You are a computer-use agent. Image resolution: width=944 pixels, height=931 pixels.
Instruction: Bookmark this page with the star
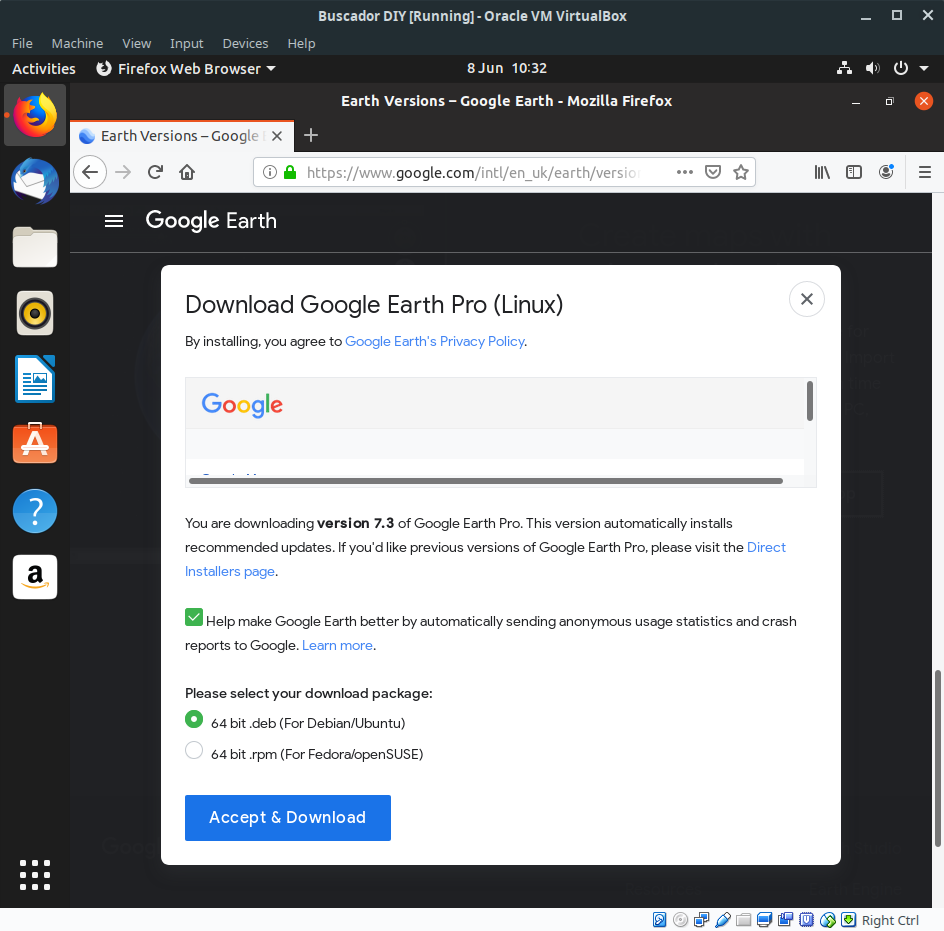741,172
